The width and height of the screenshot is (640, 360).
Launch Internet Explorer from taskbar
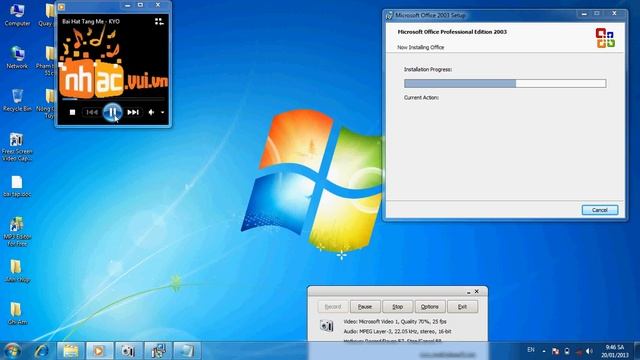coord(41,351)
